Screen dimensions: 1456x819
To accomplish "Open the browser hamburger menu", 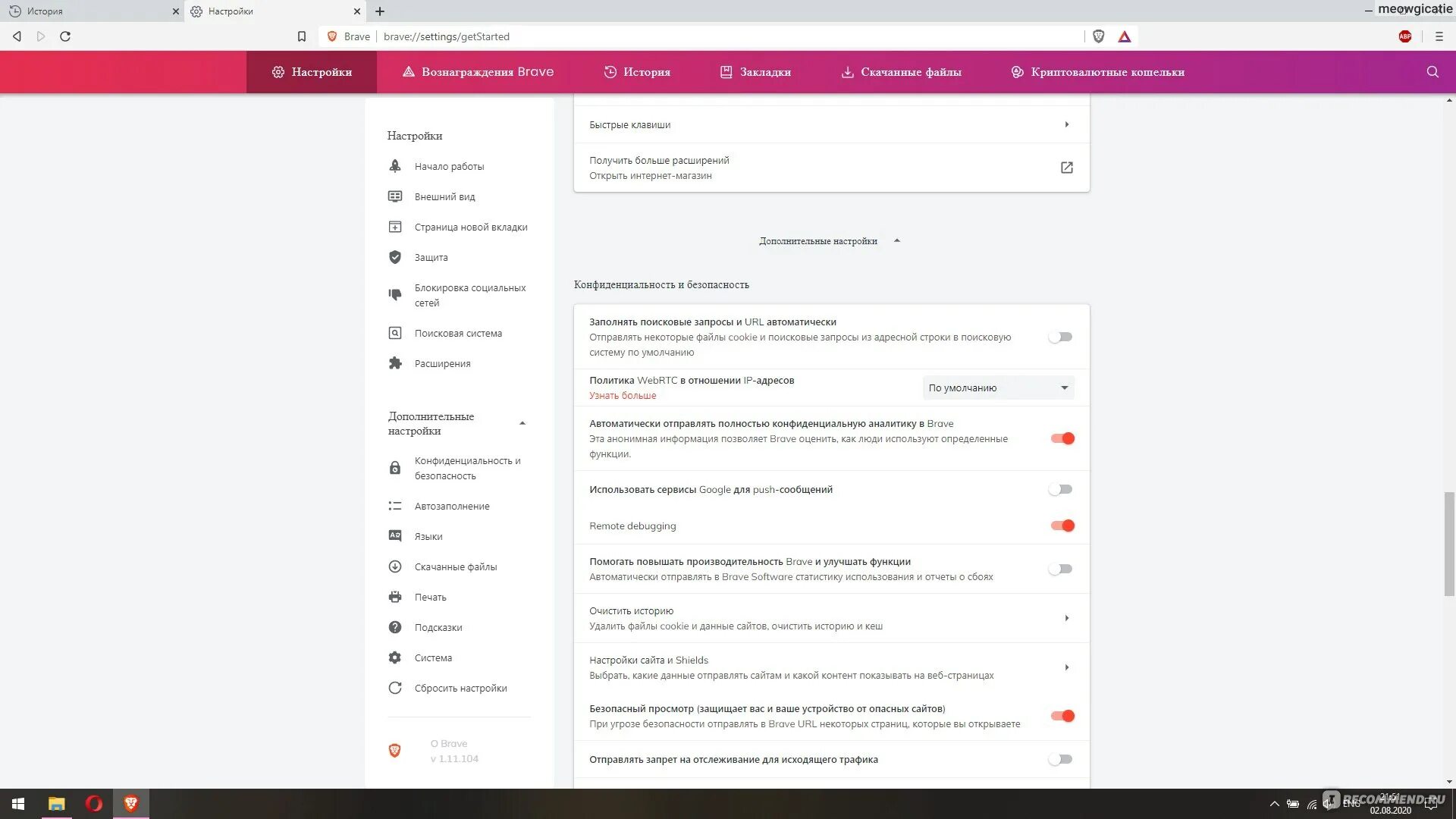I will click(1439, 36).
